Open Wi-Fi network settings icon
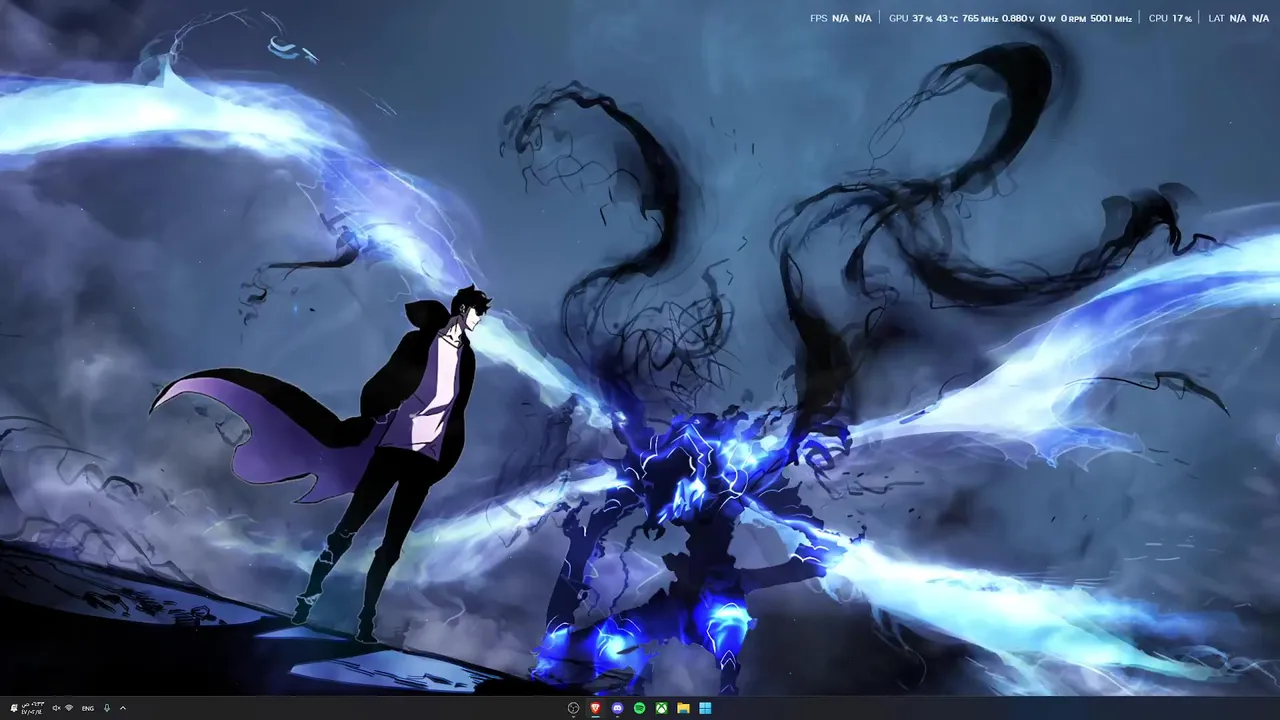The image size is (1280, 720). coord(69,708)
